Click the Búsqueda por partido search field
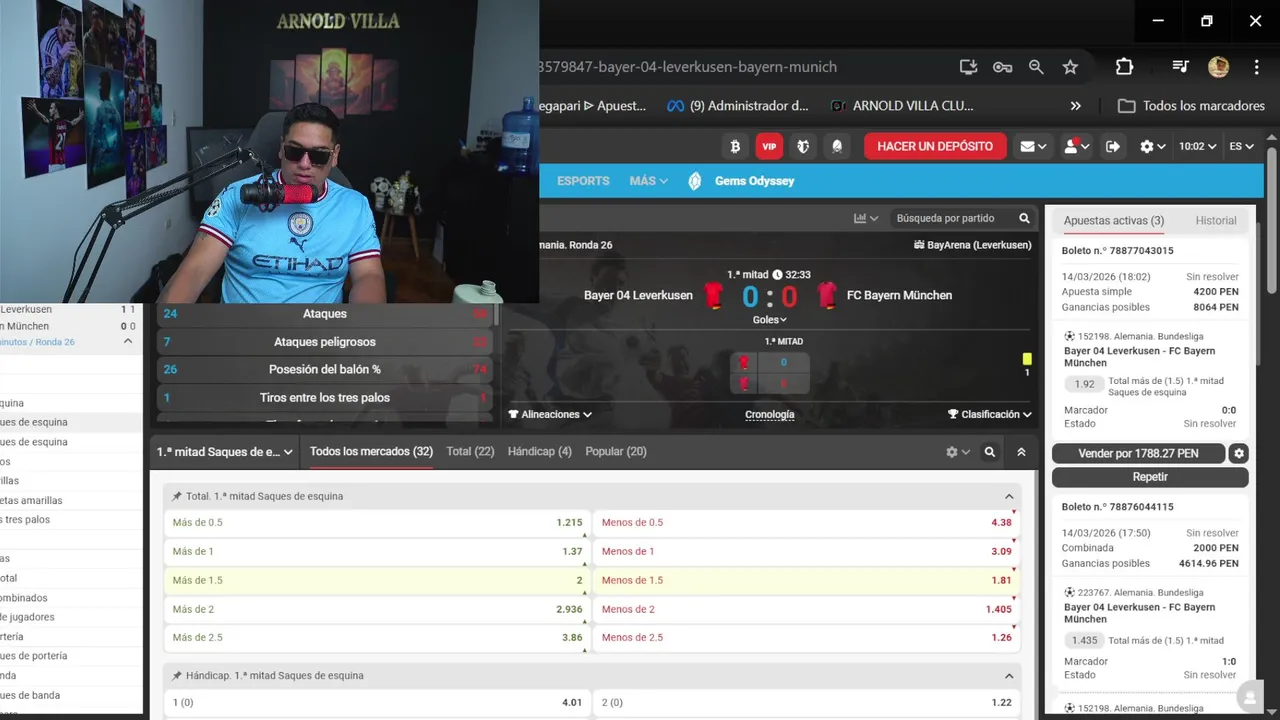 point(950,218)
